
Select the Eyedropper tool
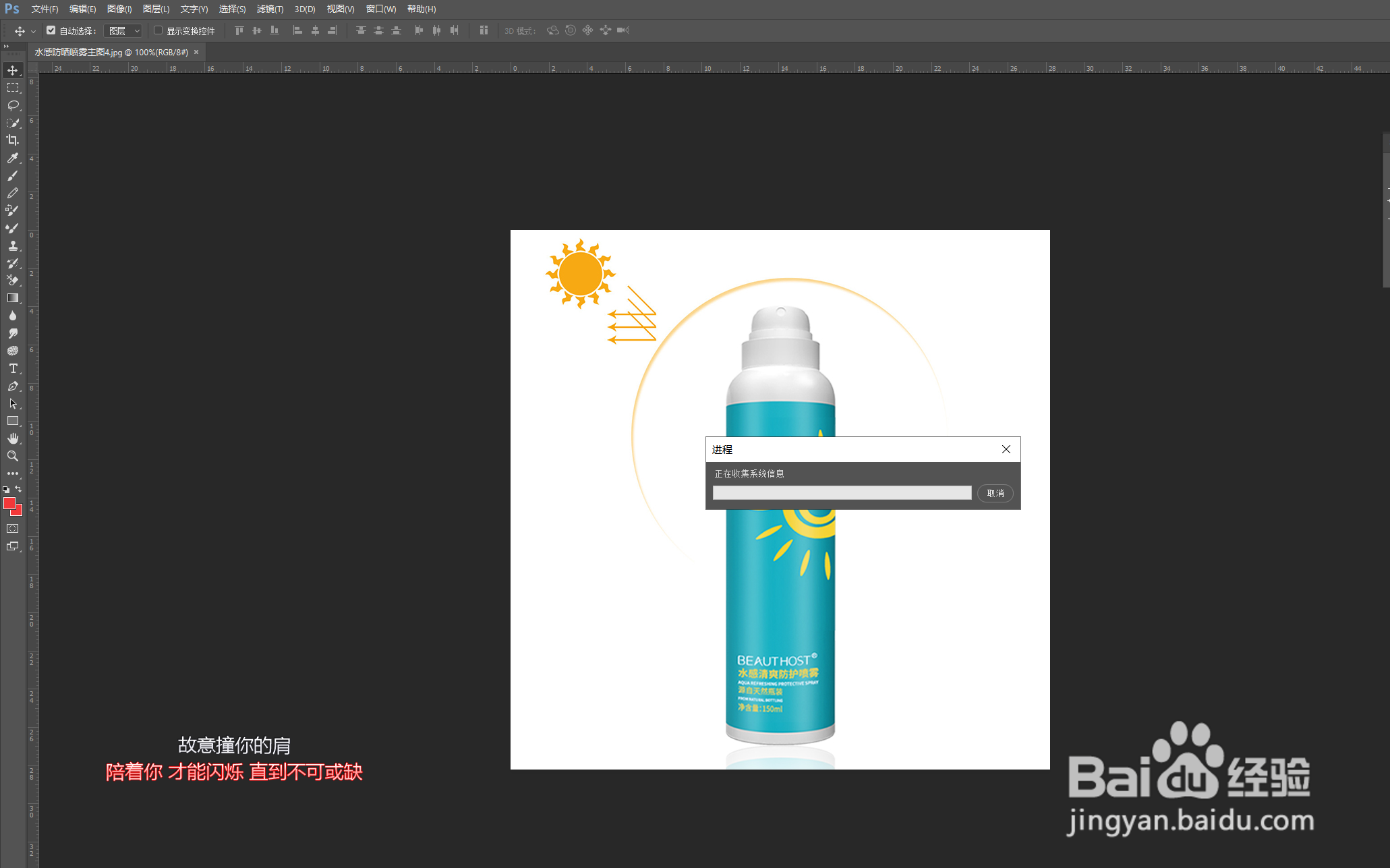point(12,158)
